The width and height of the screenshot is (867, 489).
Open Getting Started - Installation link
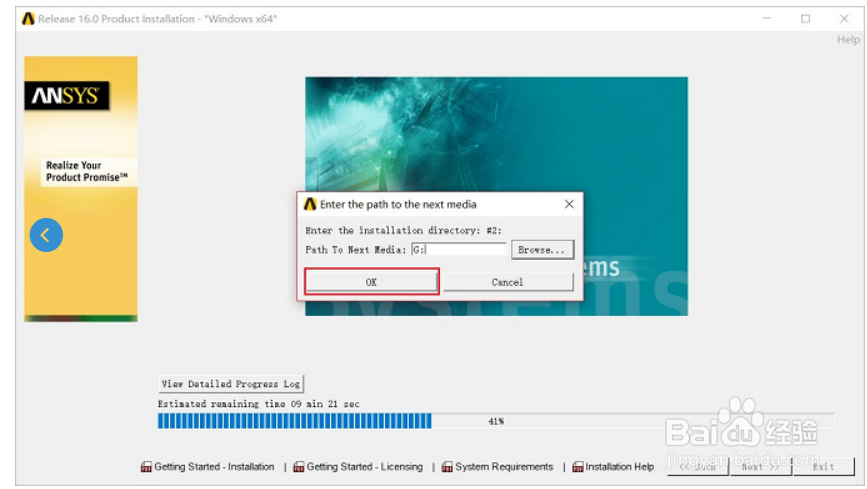click(x=214, y=467)
